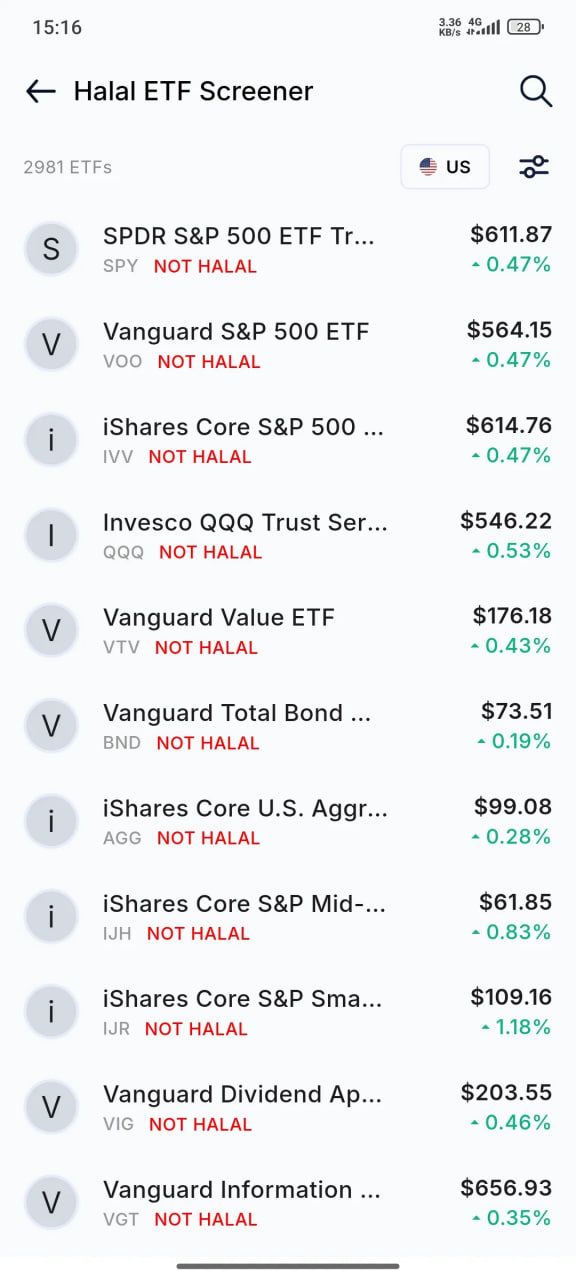
Task: Open iShares Core U.S. Aggregate row
Action: coord(288,822)
